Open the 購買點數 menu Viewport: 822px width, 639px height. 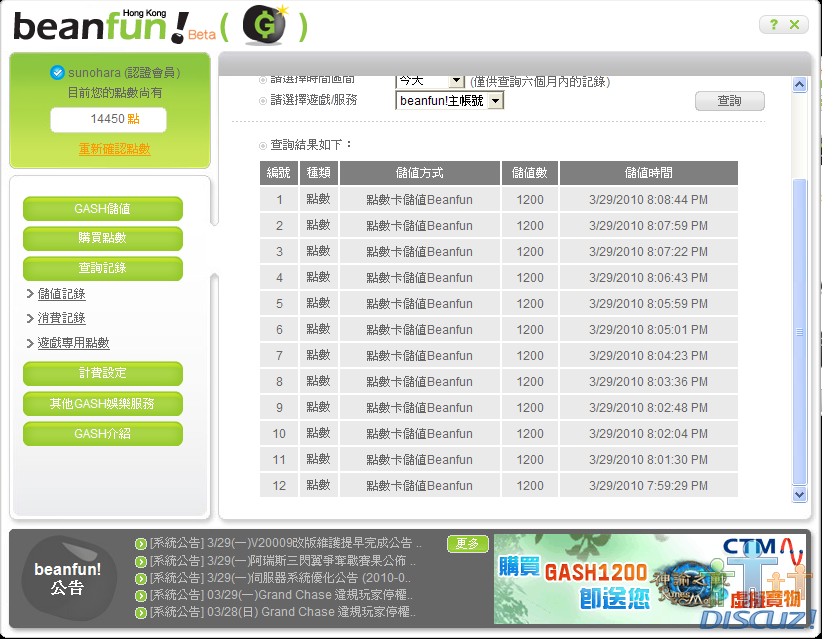click(x=103, y=238)
